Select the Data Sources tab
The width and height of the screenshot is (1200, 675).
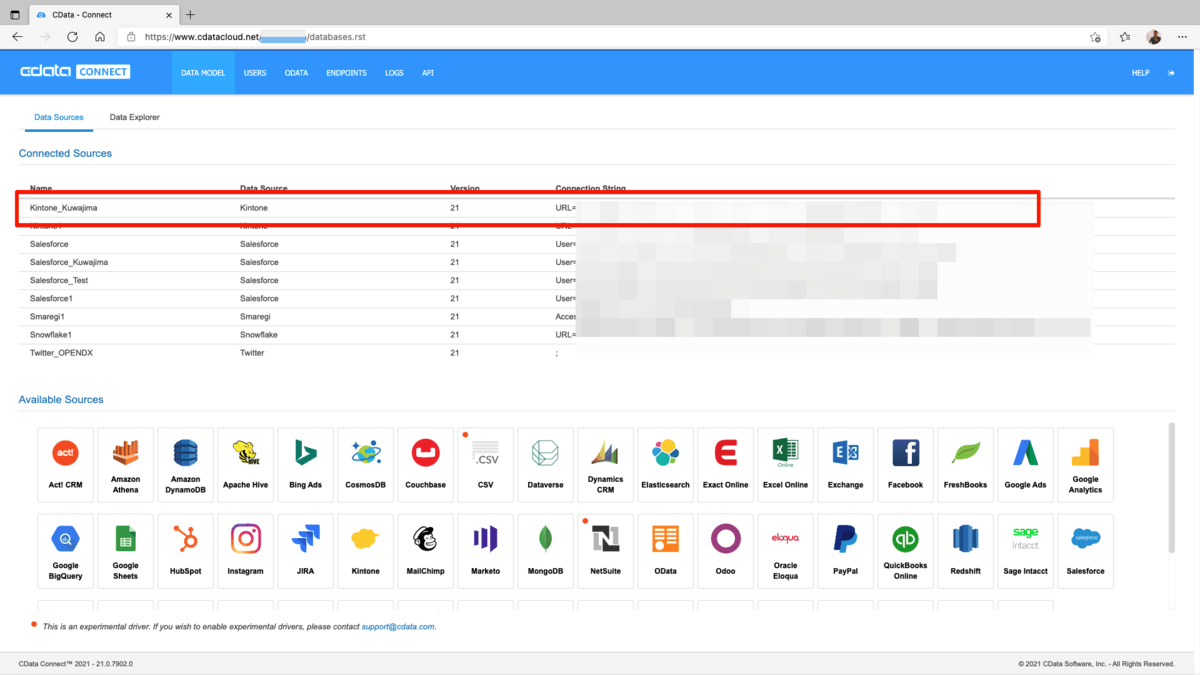pyautogui.click(x=59, y=117)
